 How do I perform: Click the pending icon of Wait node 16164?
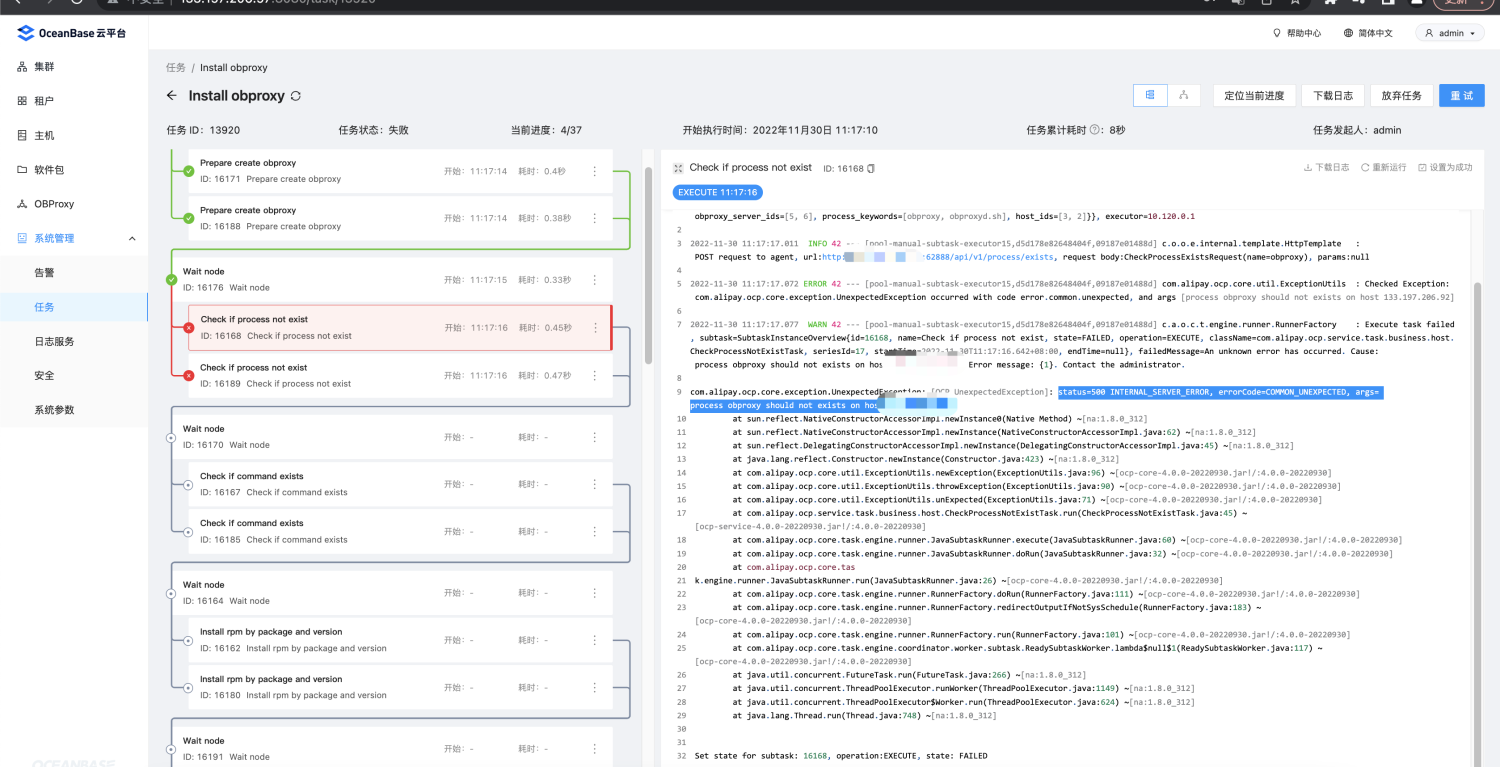(171, 593)
